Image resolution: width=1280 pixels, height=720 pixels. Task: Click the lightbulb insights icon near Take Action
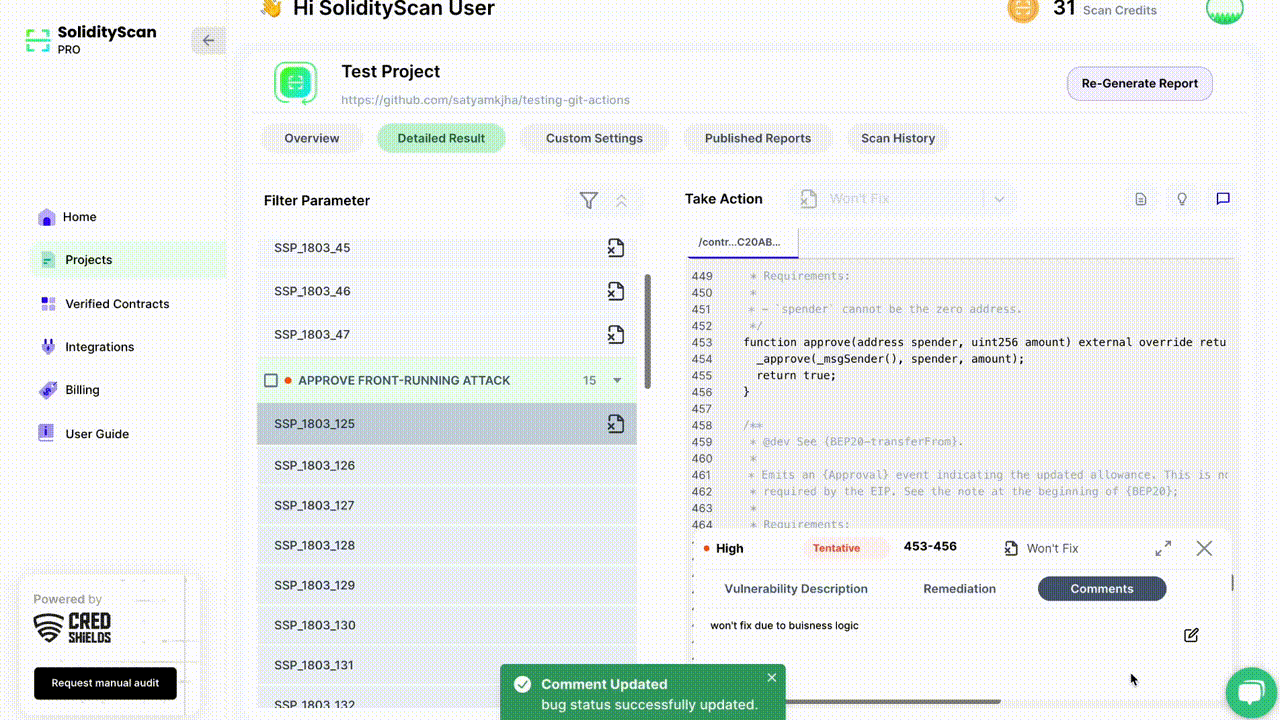pos(1182,199)
